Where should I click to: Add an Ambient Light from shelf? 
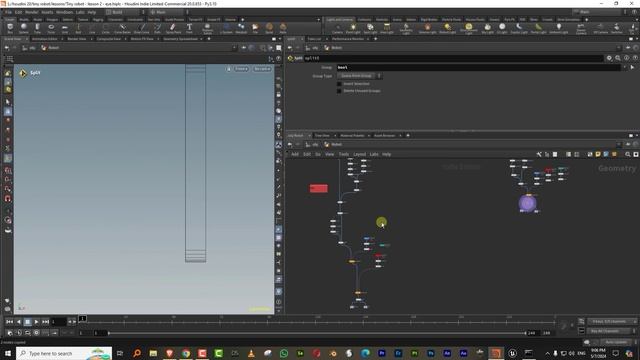click(558, 28)
